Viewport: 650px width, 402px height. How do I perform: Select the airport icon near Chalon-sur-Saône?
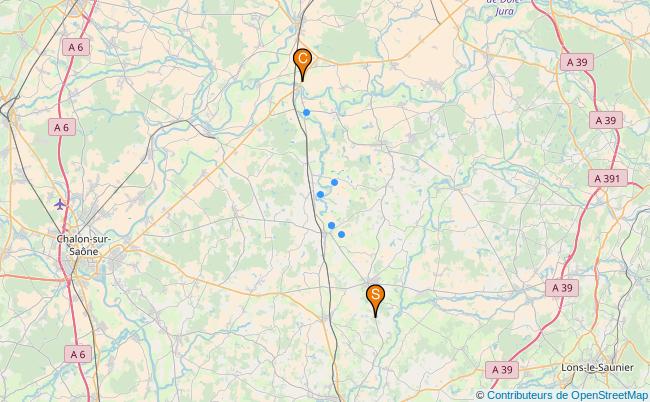click(60, 204)
